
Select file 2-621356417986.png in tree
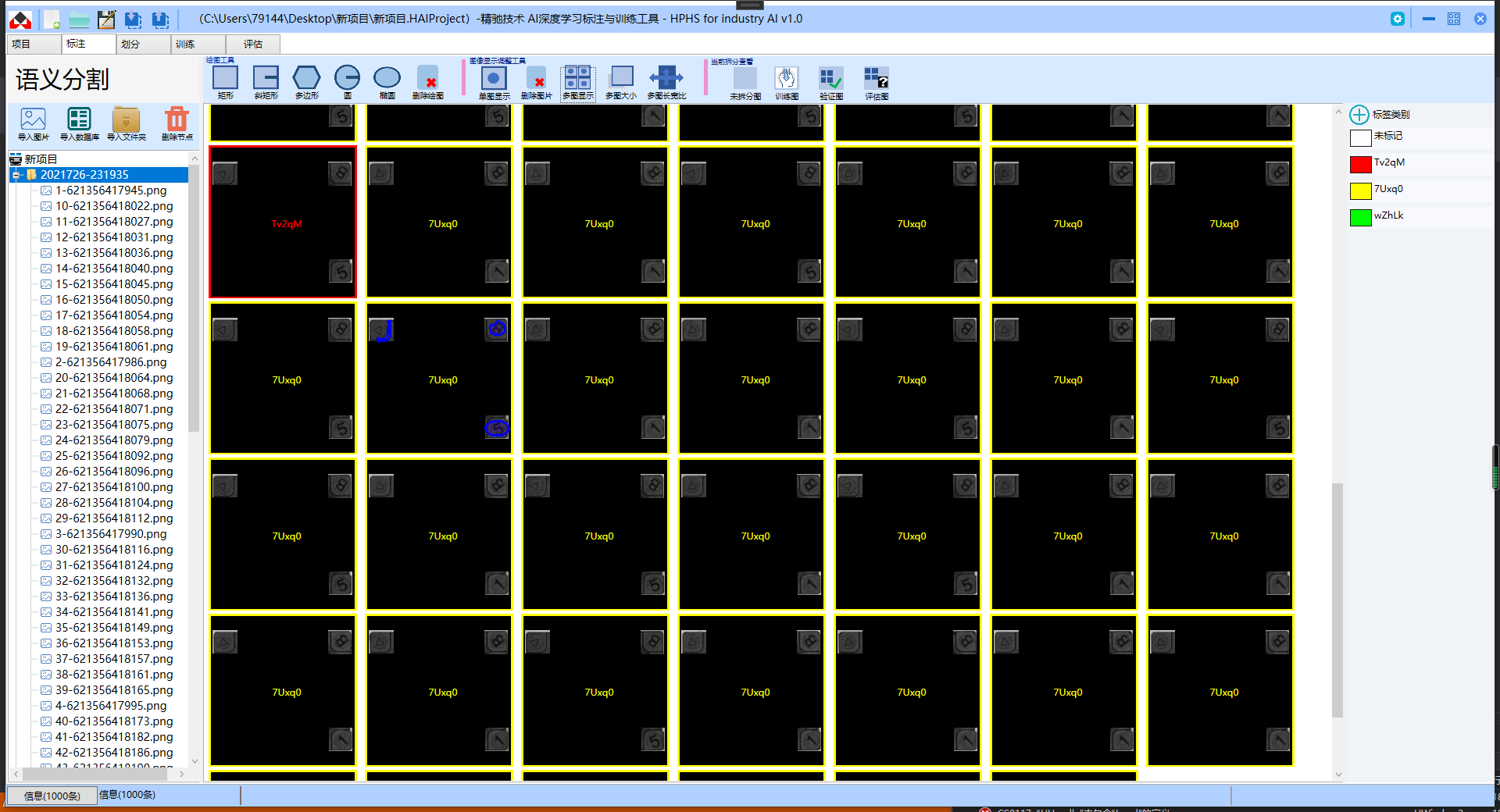[111, 362]
